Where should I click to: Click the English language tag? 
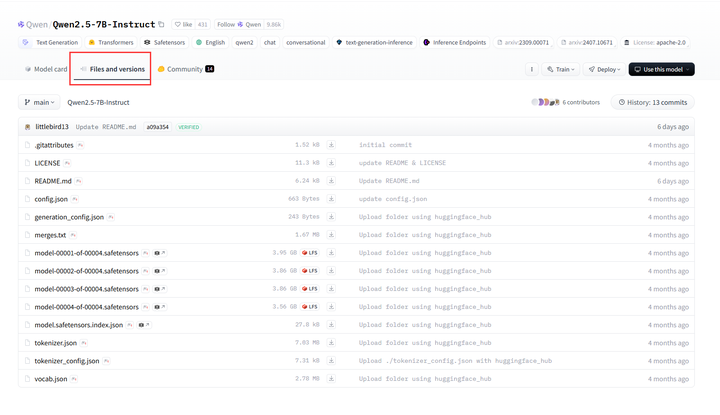pyautogui.click(x=210, y=42)
